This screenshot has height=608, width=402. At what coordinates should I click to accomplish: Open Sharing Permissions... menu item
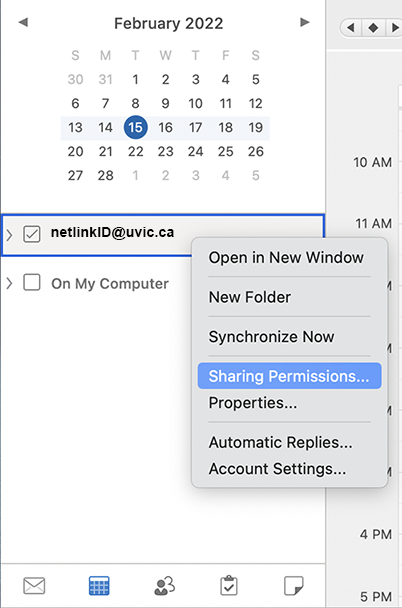click(290, 376)
